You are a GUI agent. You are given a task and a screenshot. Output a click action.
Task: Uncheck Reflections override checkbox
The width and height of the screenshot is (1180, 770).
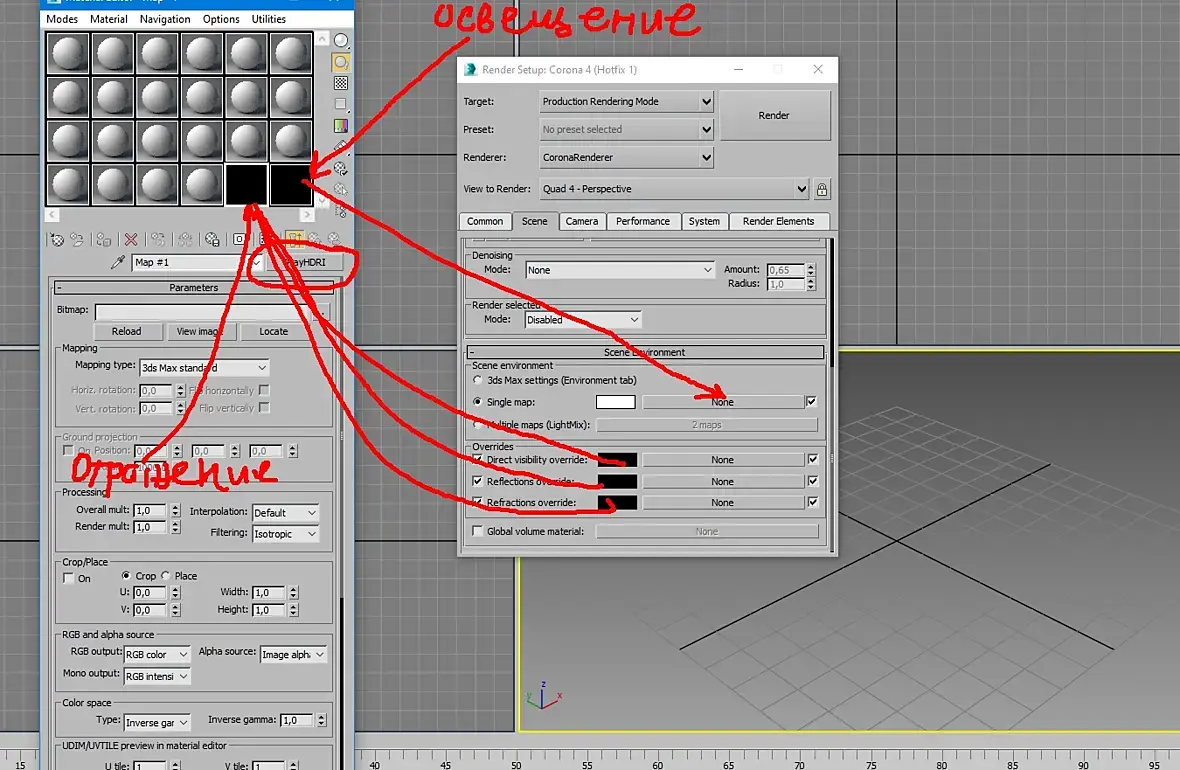click(x=477, y=480)
